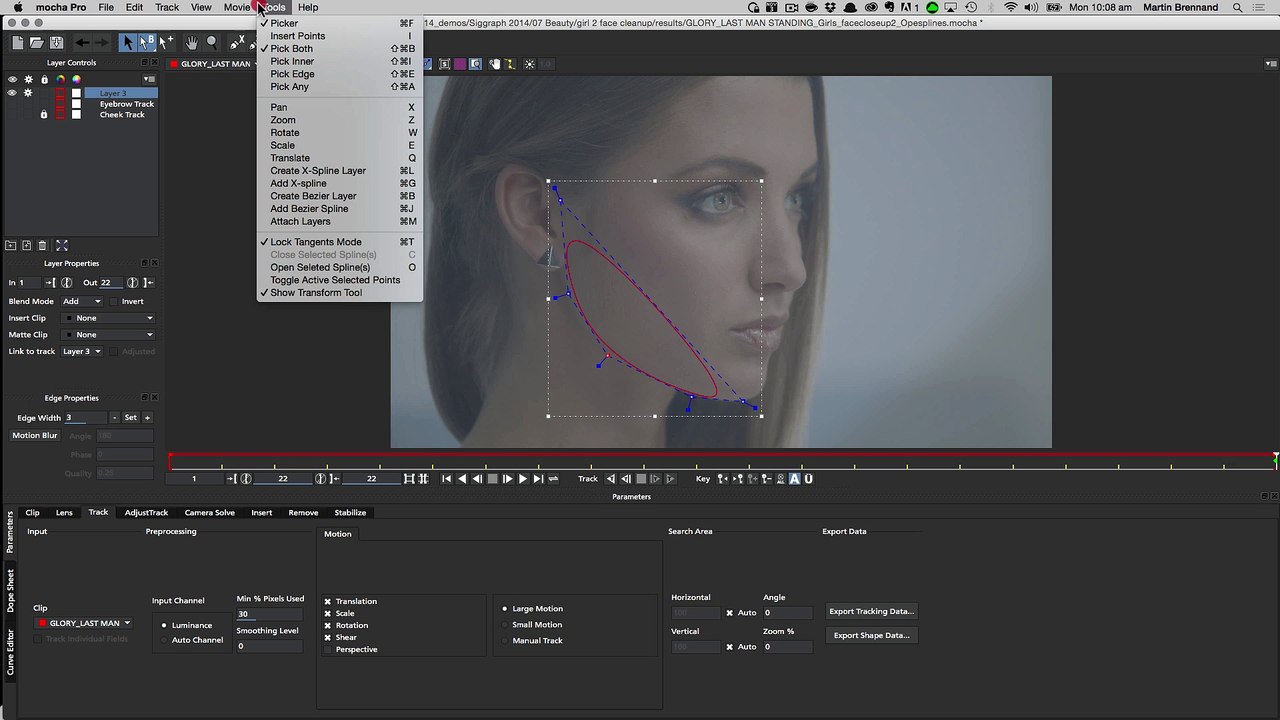Uncheck the Translation motion checkbox
1280x720 pixels.
[x=327, y=601]
